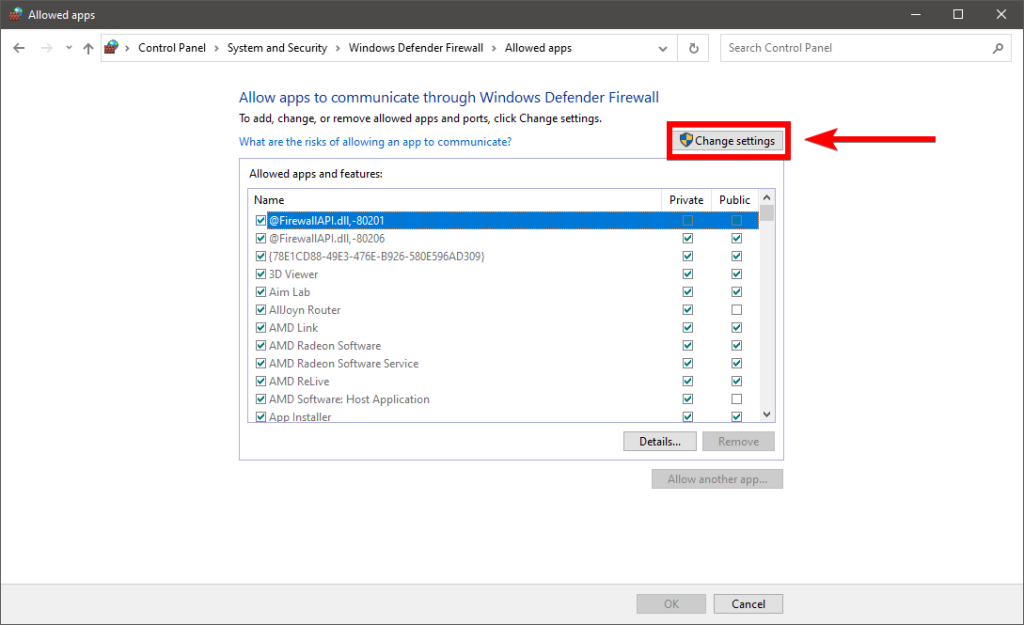Select the App Installer row name

(x=300, y=417)
